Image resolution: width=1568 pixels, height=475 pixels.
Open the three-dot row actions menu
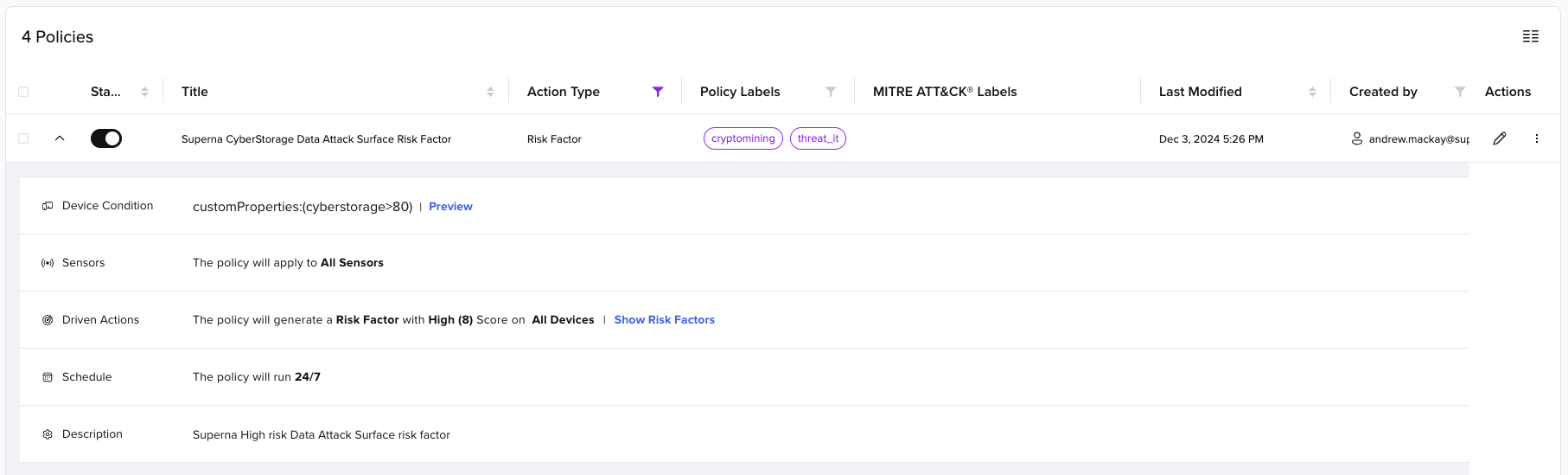click(1536, 138)
